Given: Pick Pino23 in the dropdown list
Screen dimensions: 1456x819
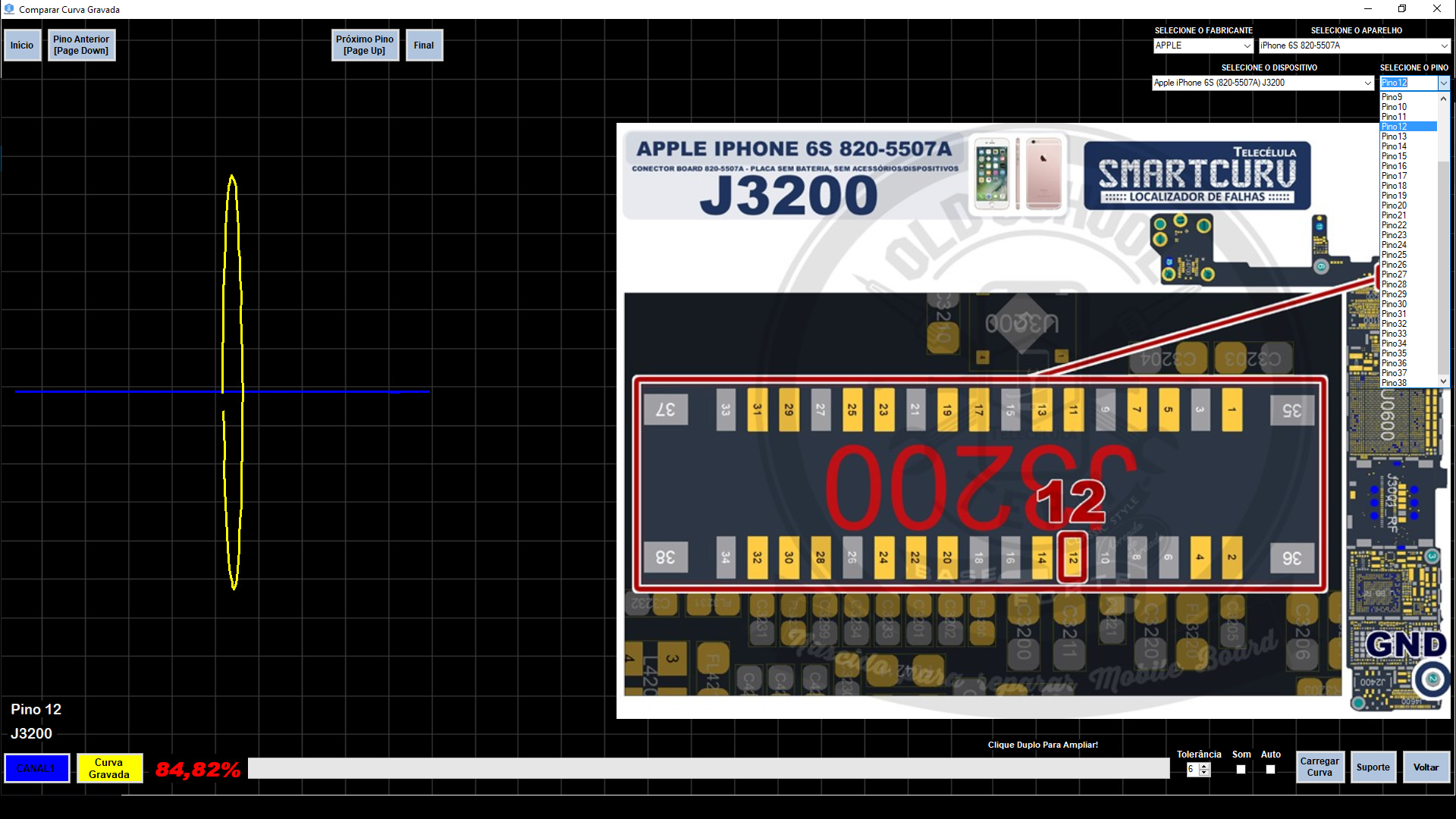Looking at the screenshot, I should coord(1408,235).
